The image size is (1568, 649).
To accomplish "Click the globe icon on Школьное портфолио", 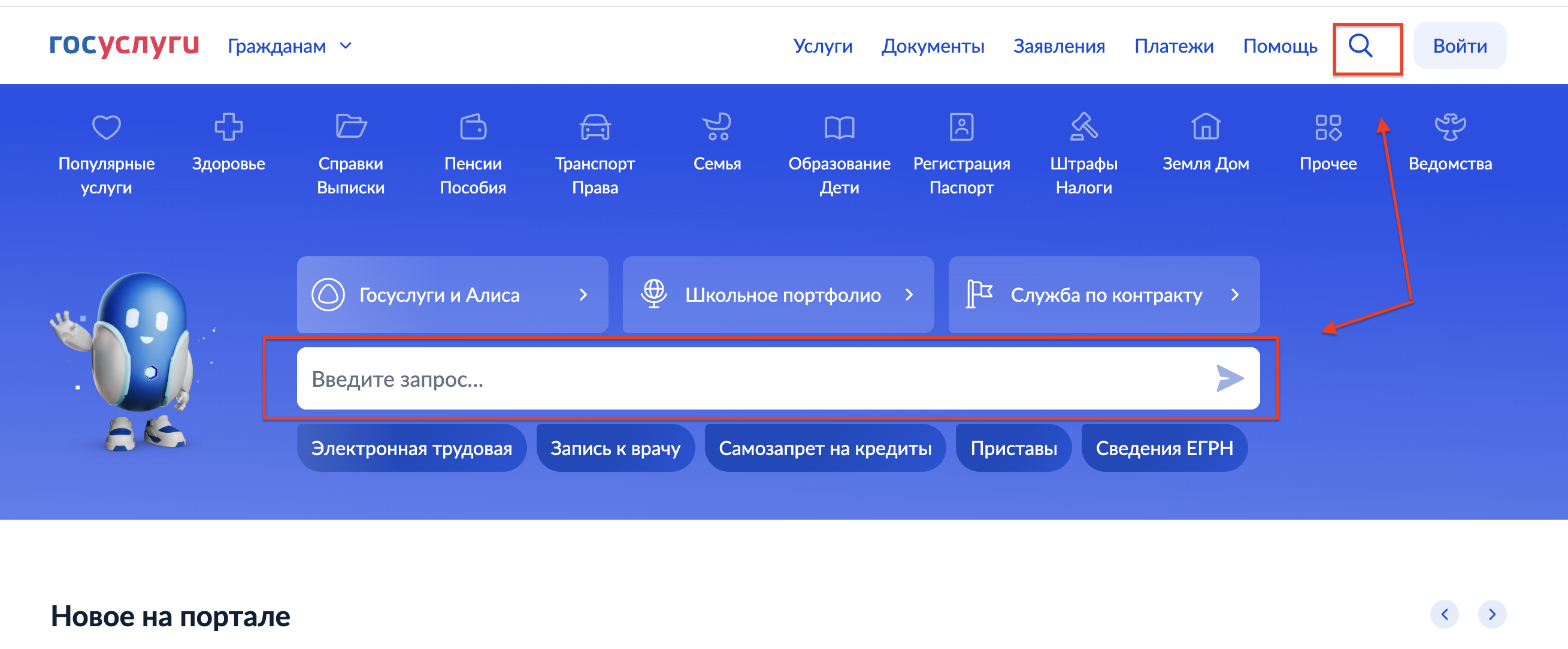I will pyautogui.click(x=655, y=293).
